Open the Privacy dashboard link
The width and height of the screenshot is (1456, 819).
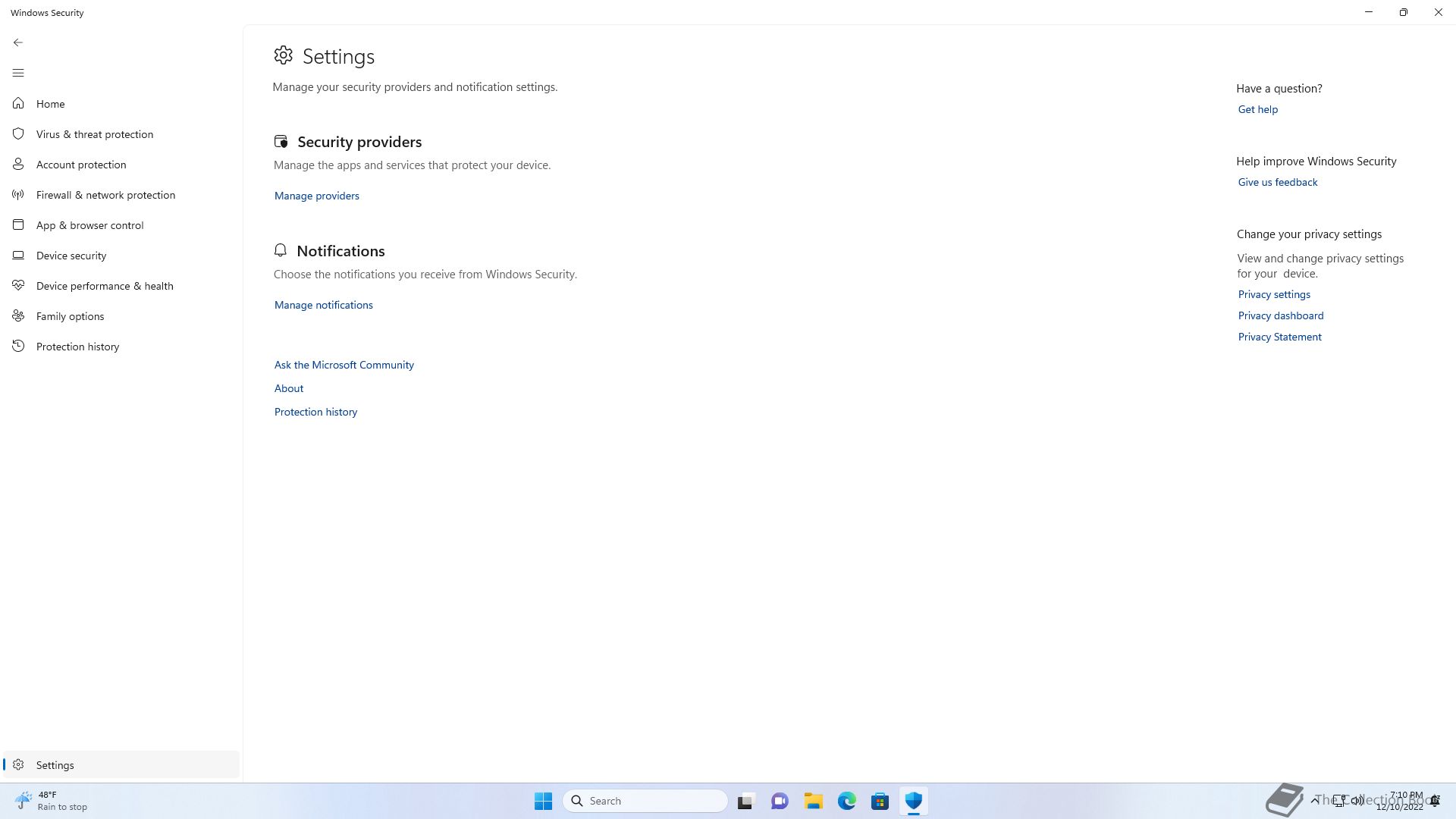click(1280, 315)
